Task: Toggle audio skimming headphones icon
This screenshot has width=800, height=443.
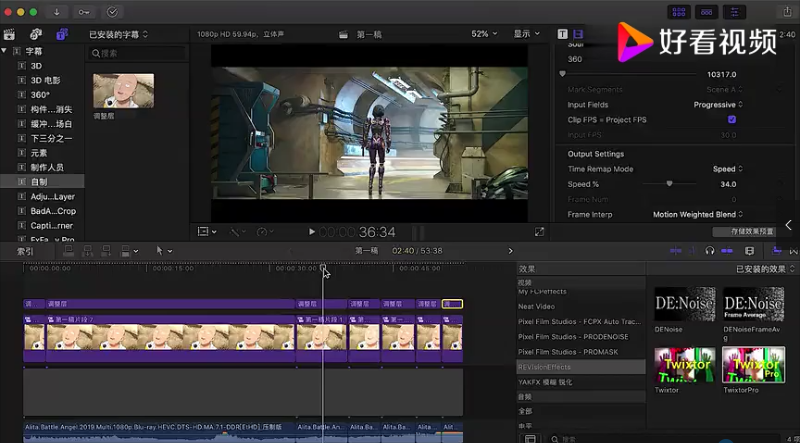Action: [710, 251]
